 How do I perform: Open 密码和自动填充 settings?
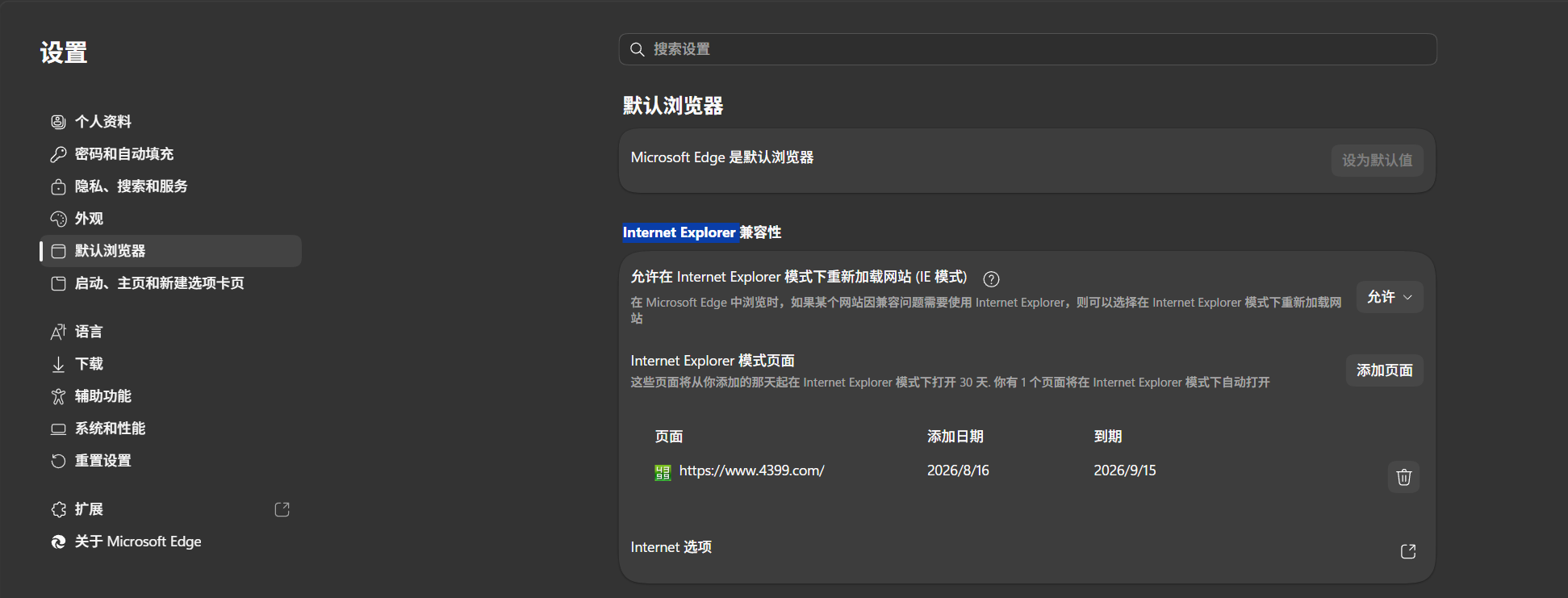(x=170, y=154)
